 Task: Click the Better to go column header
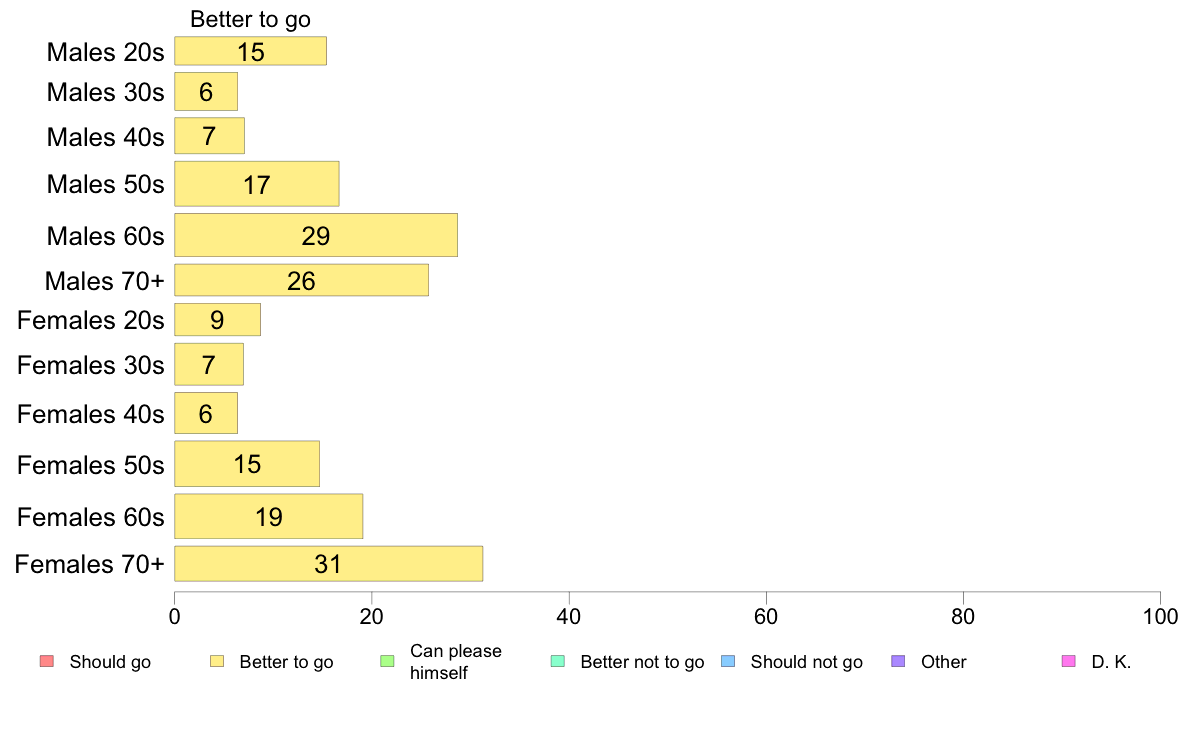(x=250, y=20)
